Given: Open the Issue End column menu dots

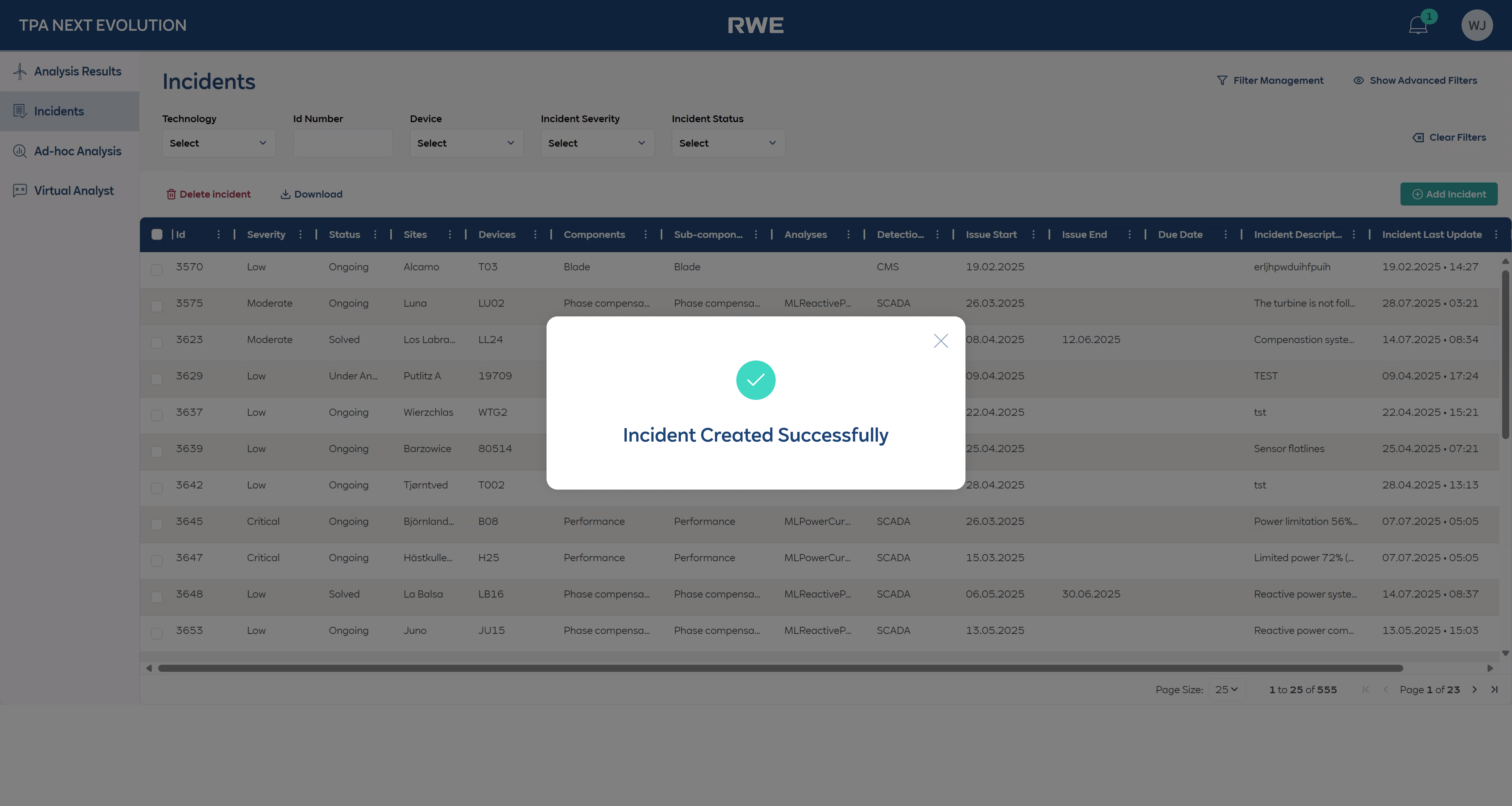Looking at the screenshot, I should coord(1129,235).
